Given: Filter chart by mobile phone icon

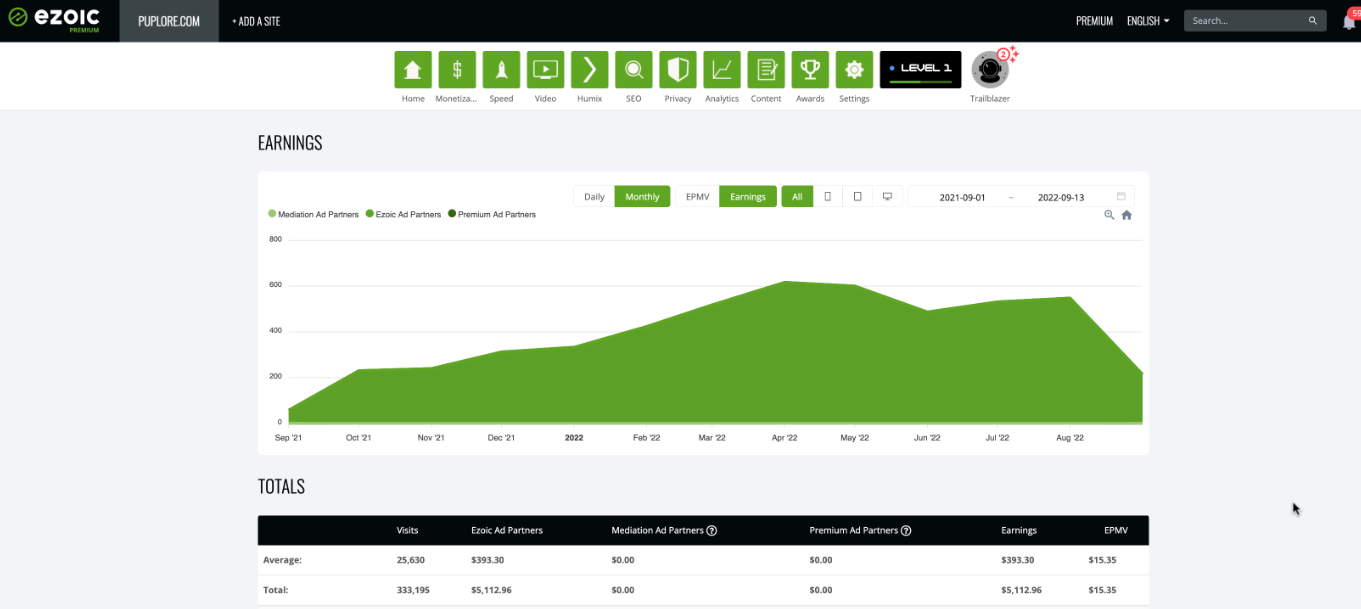Looking at the screenshot, I should click(x=827, y=197).
